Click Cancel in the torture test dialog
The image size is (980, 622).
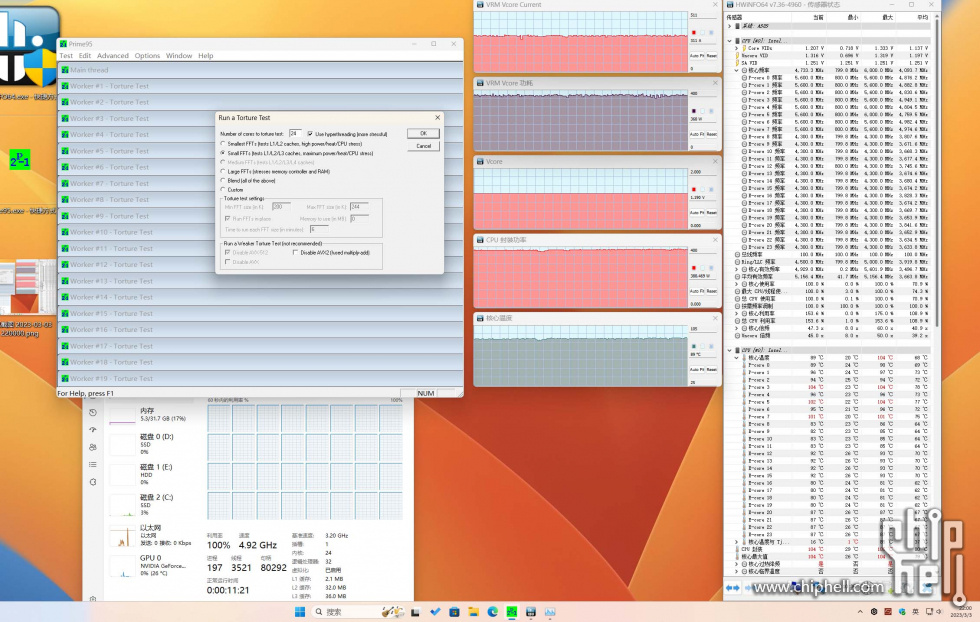coord(423,146)
